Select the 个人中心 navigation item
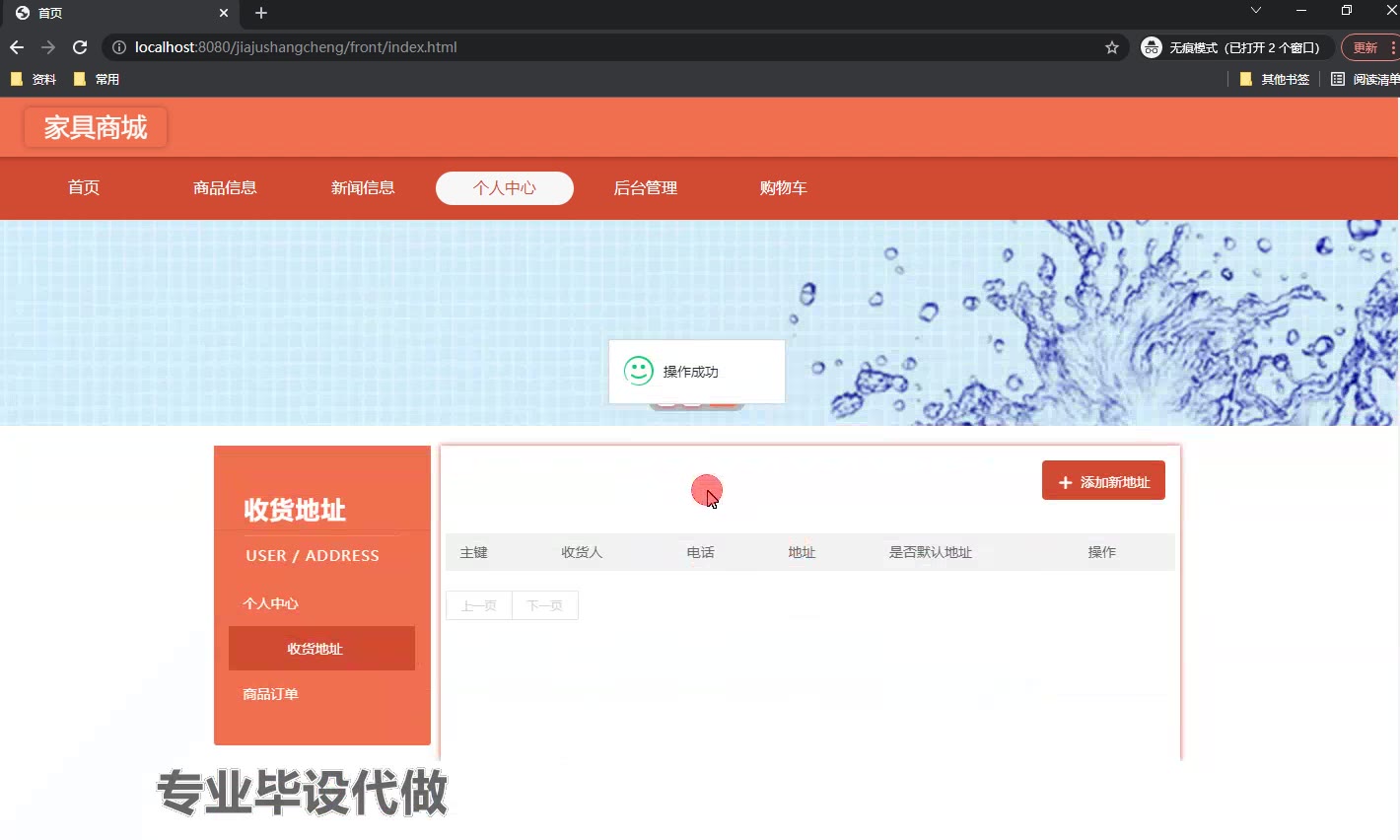 505,188
